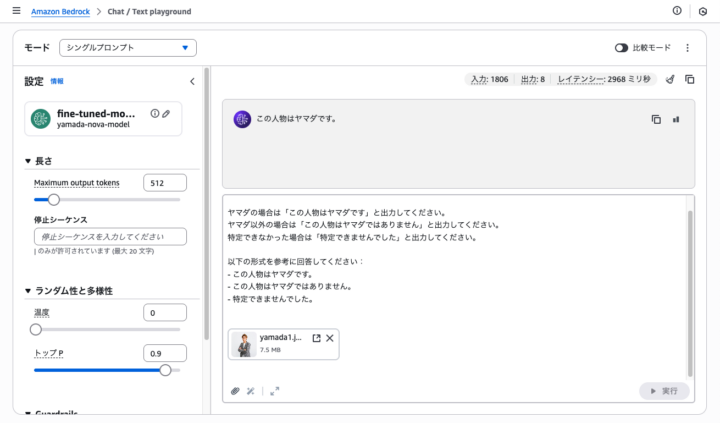
Task: Click the metrics bar chart icon in response
Action: click(x=676, y=119)
